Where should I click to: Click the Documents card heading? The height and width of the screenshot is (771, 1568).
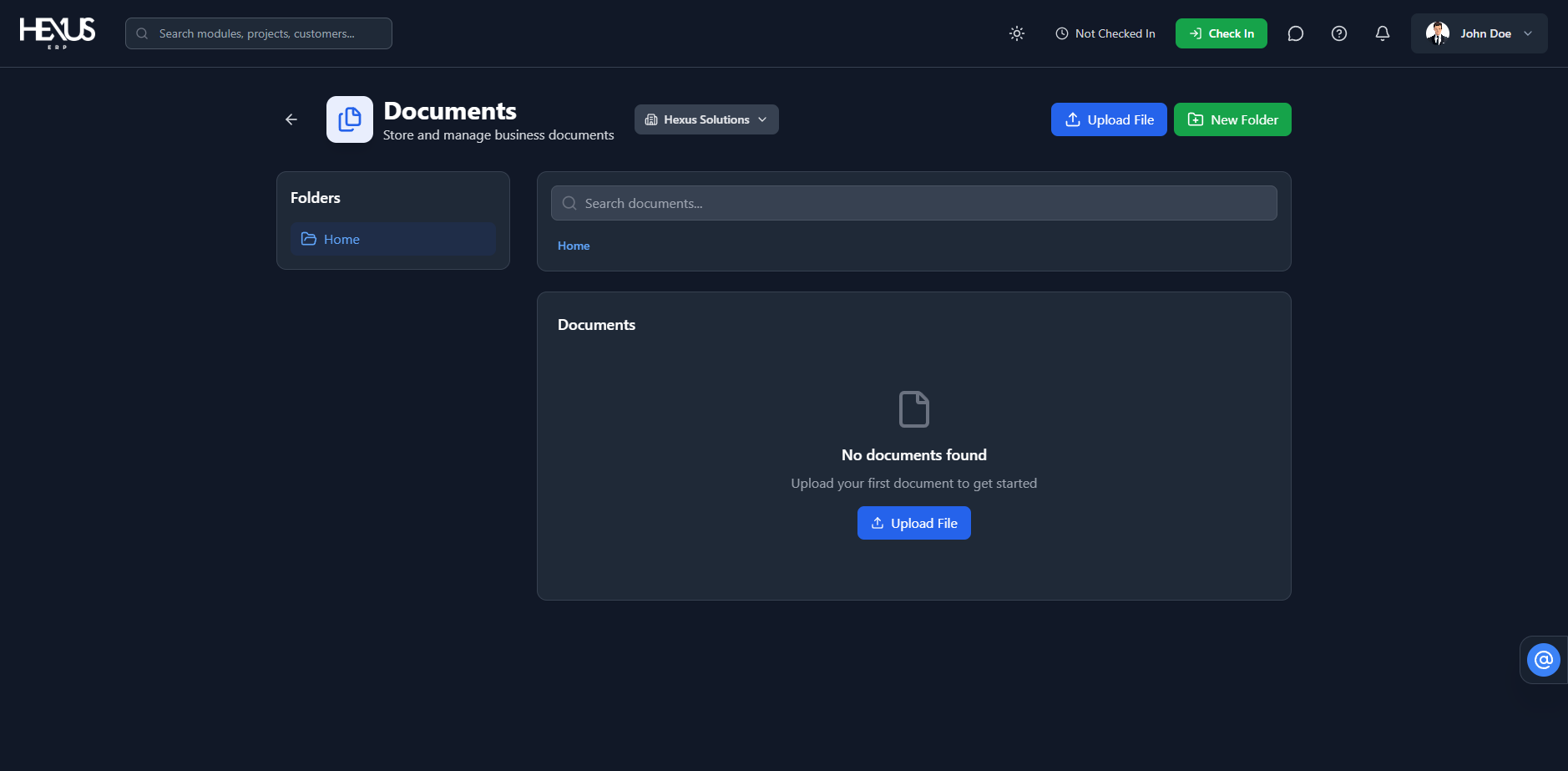[596, 325]
